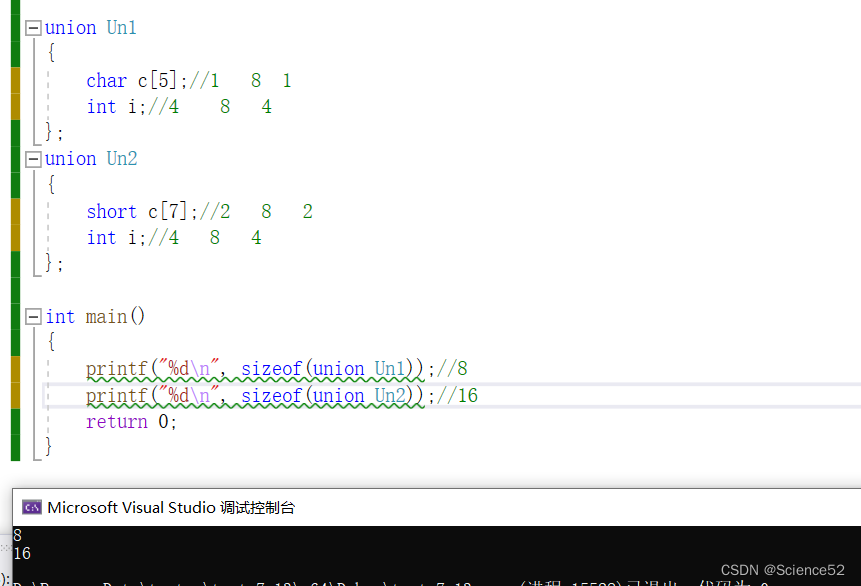Click the '//8' comment after first printf
The image size is (861, 586).
coord(451,369)
